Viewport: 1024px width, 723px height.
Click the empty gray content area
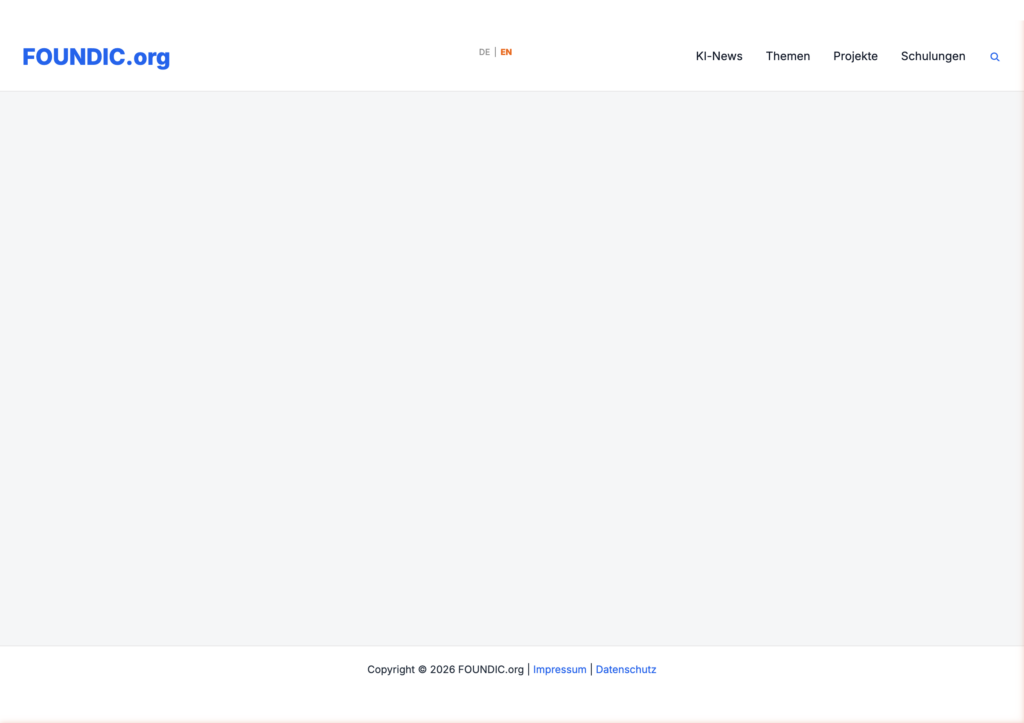click(x=512, y=368)
